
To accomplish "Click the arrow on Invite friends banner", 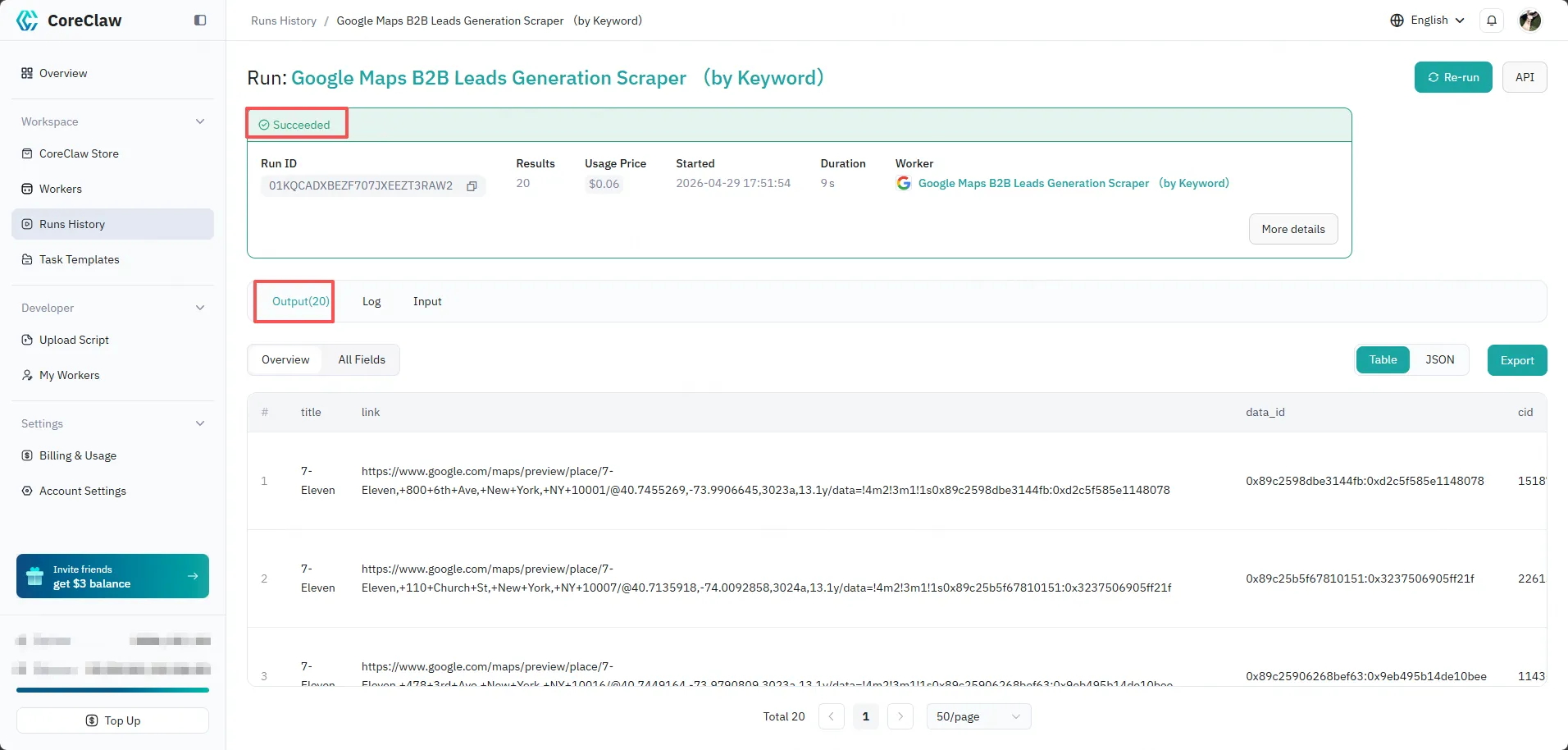I will tap(193, 576).
